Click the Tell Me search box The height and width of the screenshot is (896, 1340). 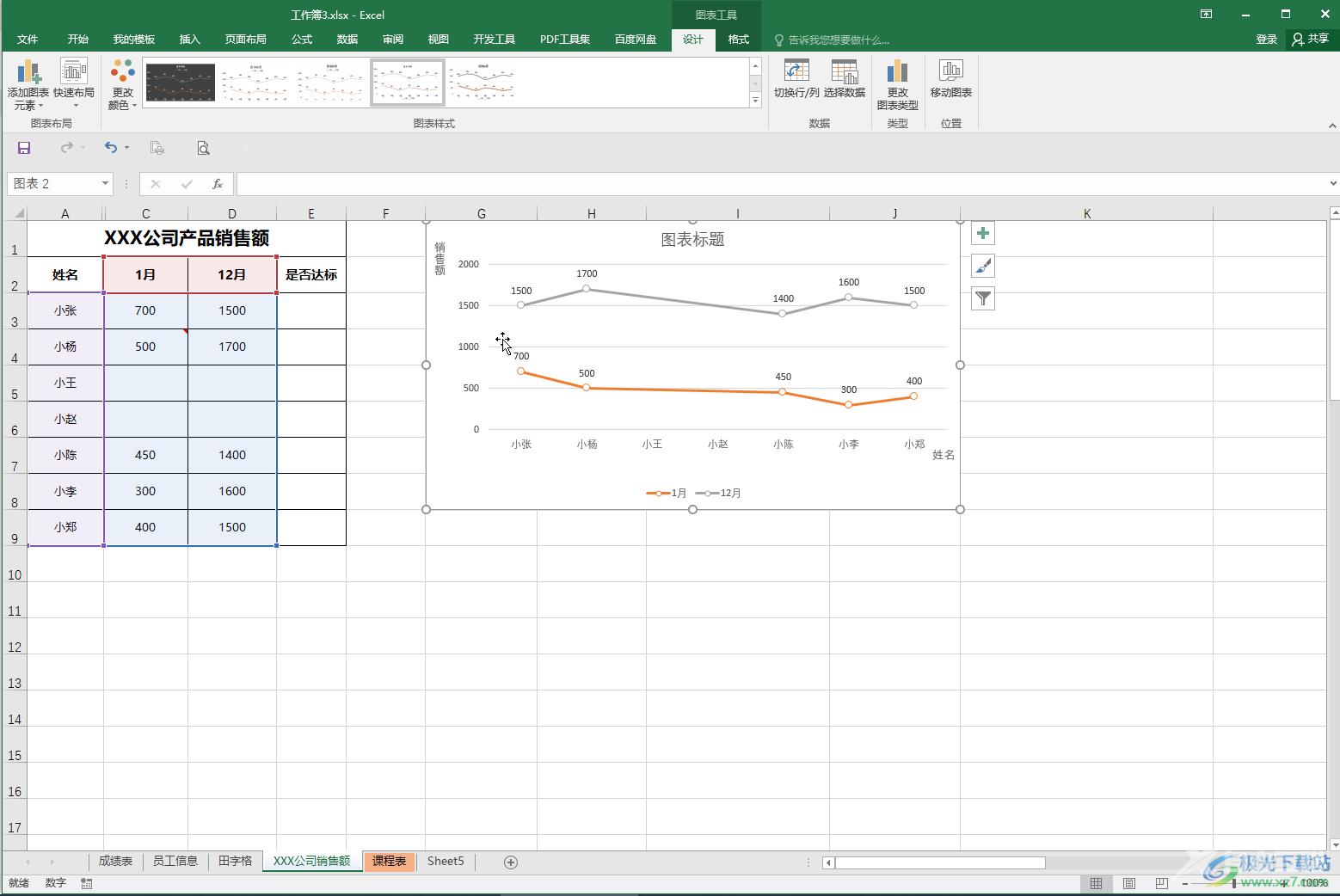833,40
